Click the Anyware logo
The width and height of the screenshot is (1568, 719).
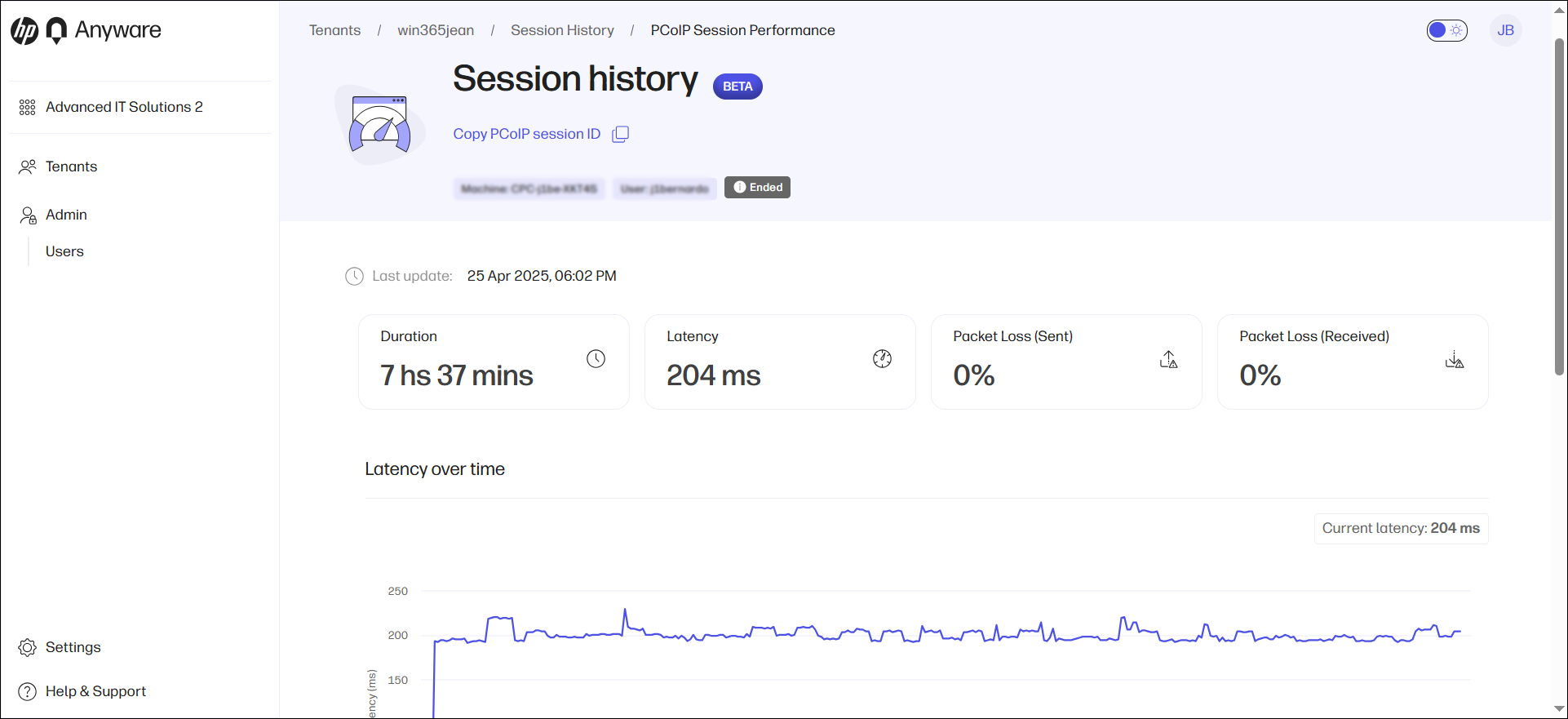point(104,30)
